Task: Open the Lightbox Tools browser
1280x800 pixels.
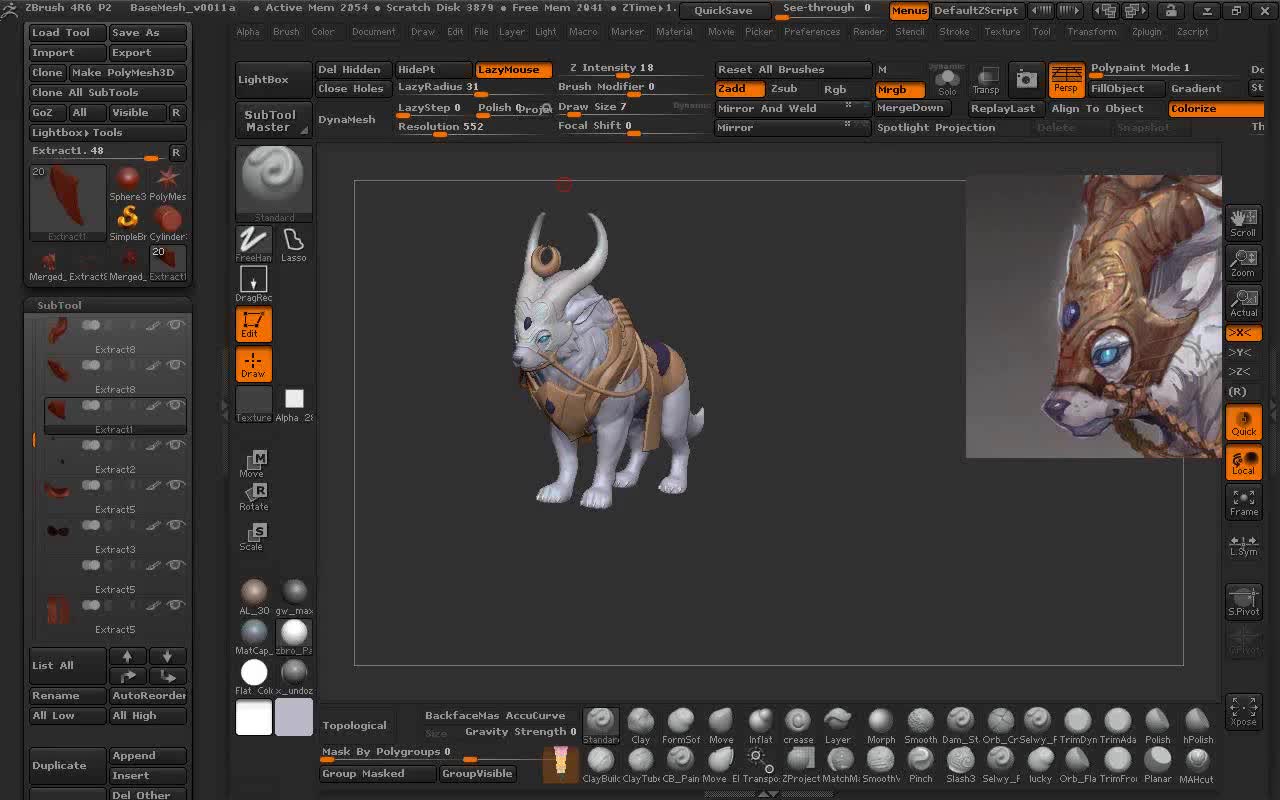Action: click(x=108, y=132)
